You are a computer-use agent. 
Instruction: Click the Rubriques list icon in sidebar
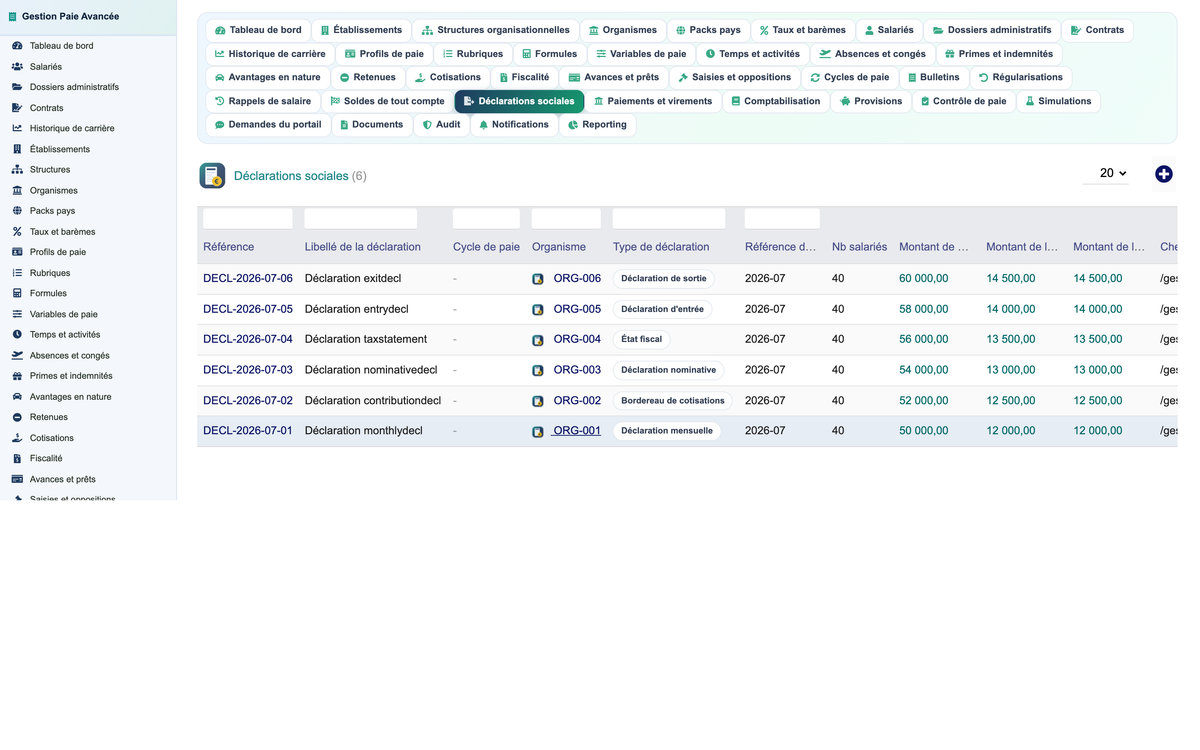17,273
